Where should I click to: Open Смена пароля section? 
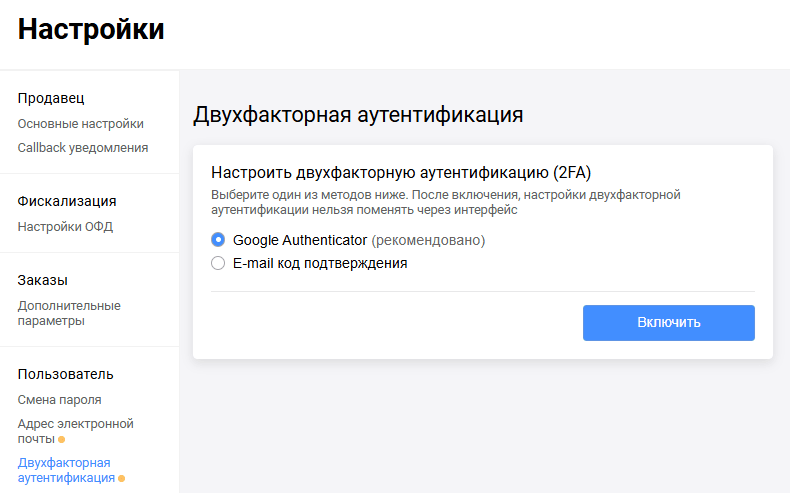60,400
